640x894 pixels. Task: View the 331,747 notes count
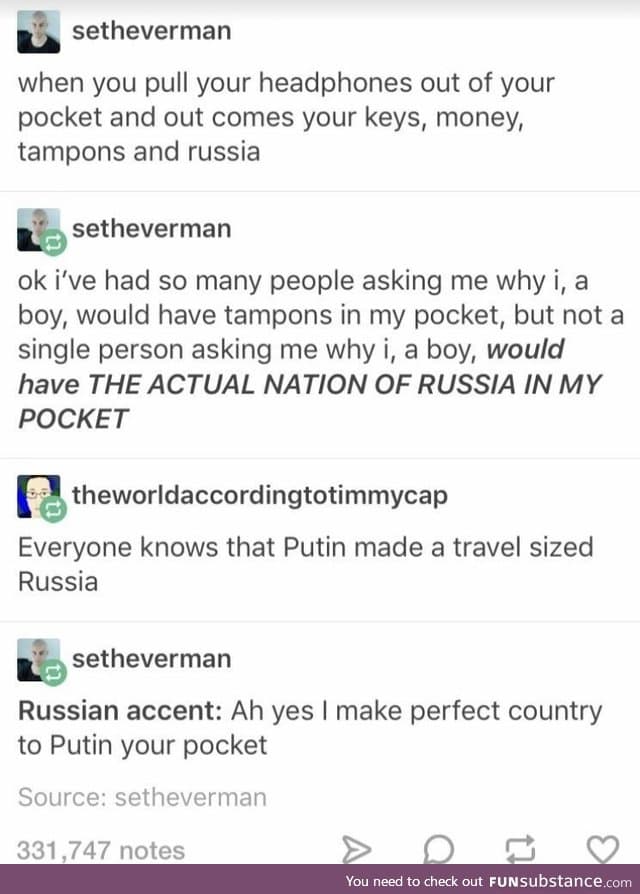coord(101,850)
